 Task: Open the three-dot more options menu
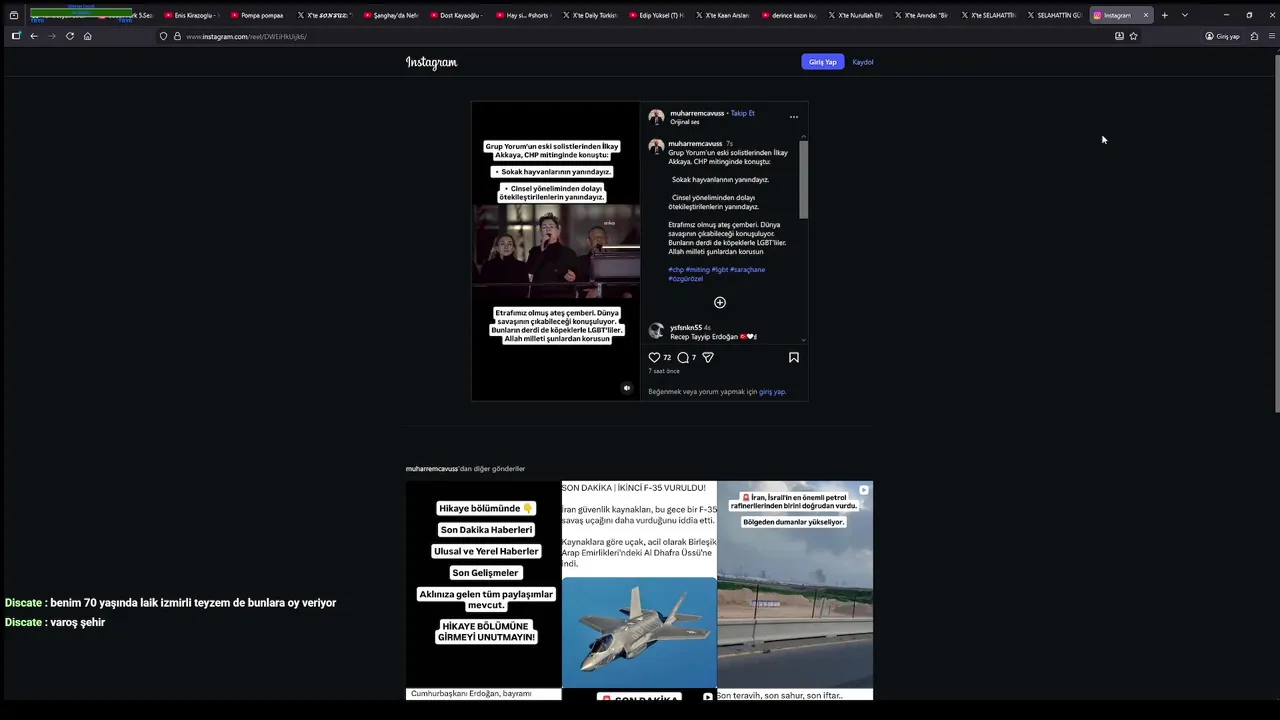pos(794,117)
